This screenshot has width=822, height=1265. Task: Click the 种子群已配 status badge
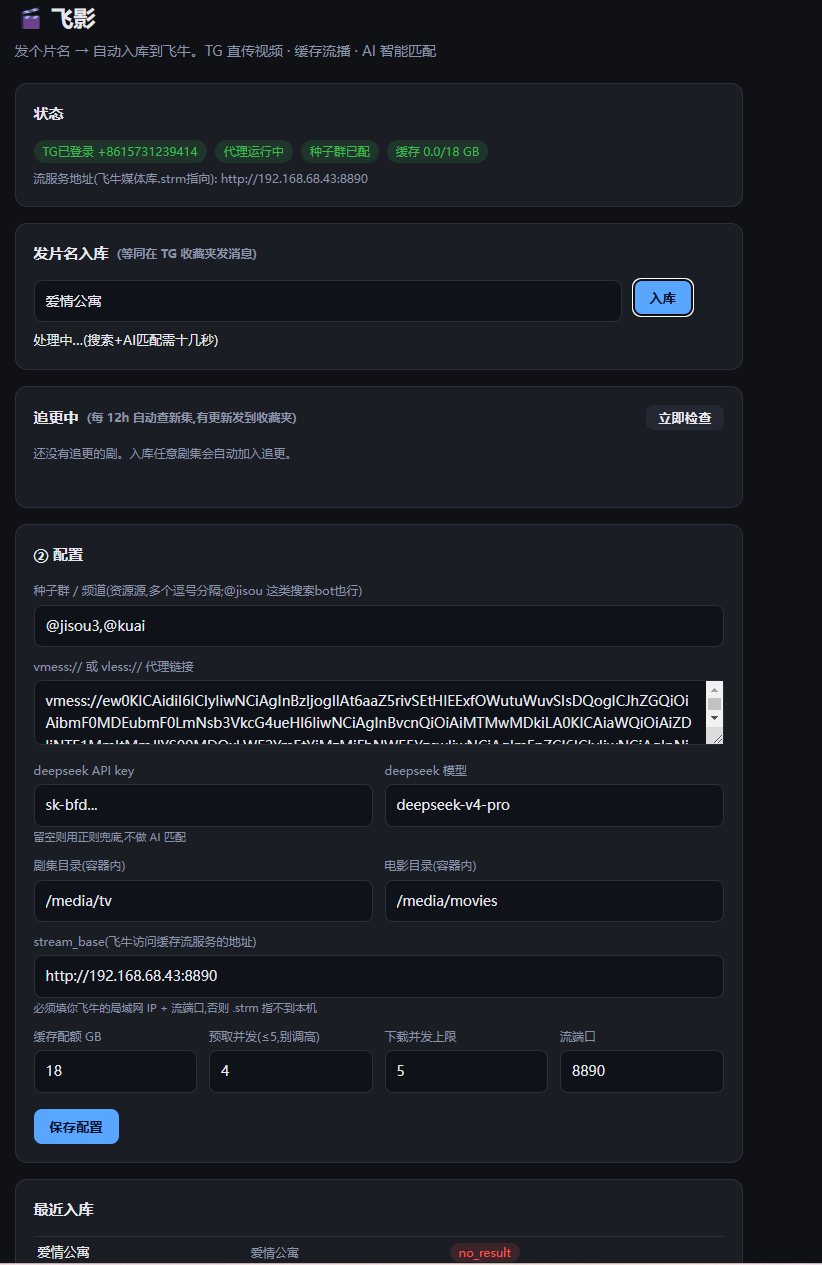[x=340, y=152]
